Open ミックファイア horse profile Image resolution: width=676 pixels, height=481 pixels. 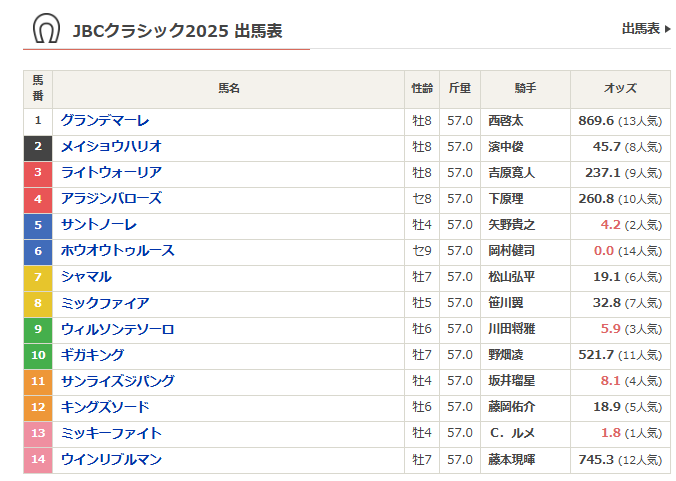click(105, 303)
